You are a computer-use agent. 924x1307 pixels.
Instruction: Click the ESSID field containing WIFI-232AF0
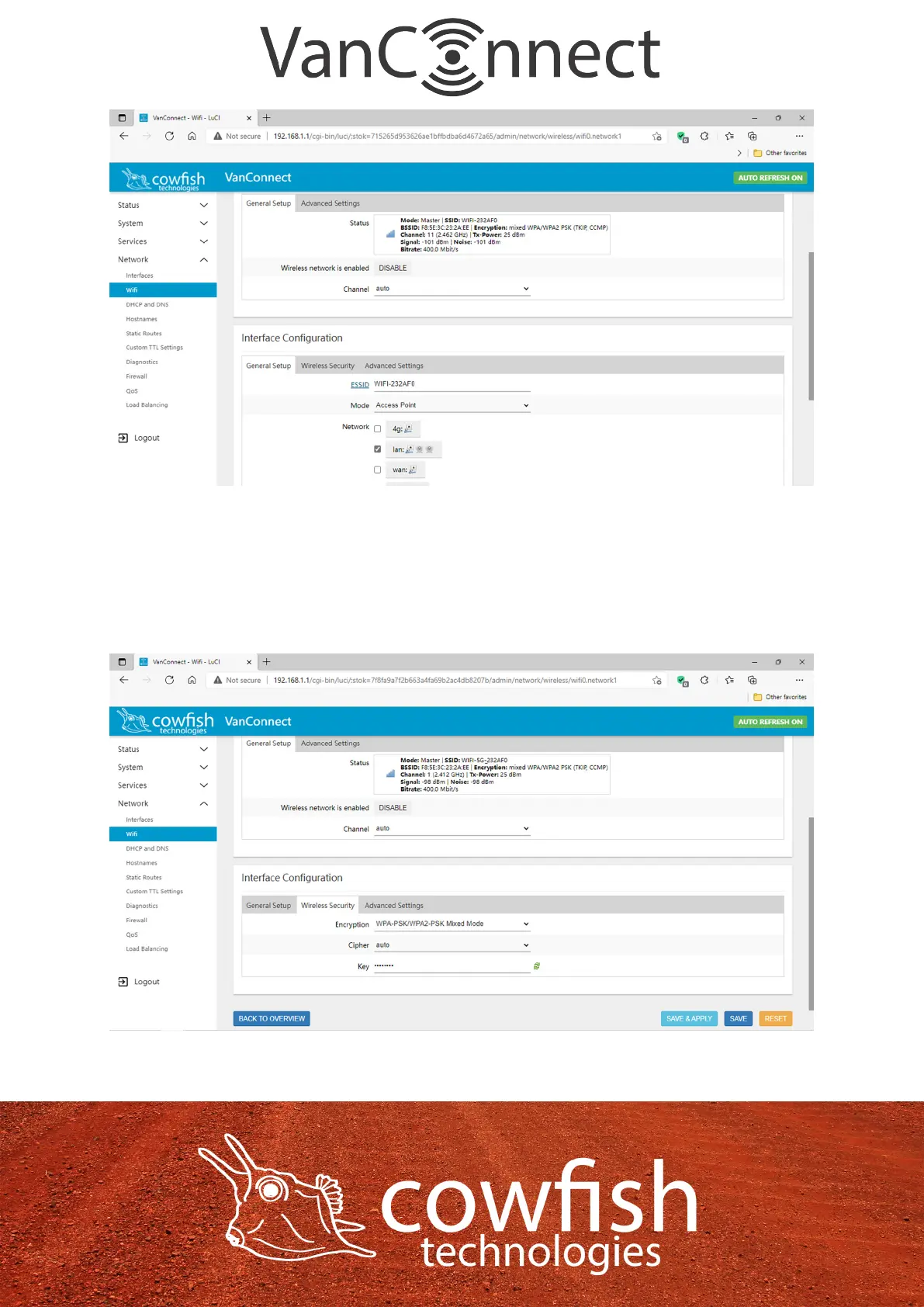[452, 384]
